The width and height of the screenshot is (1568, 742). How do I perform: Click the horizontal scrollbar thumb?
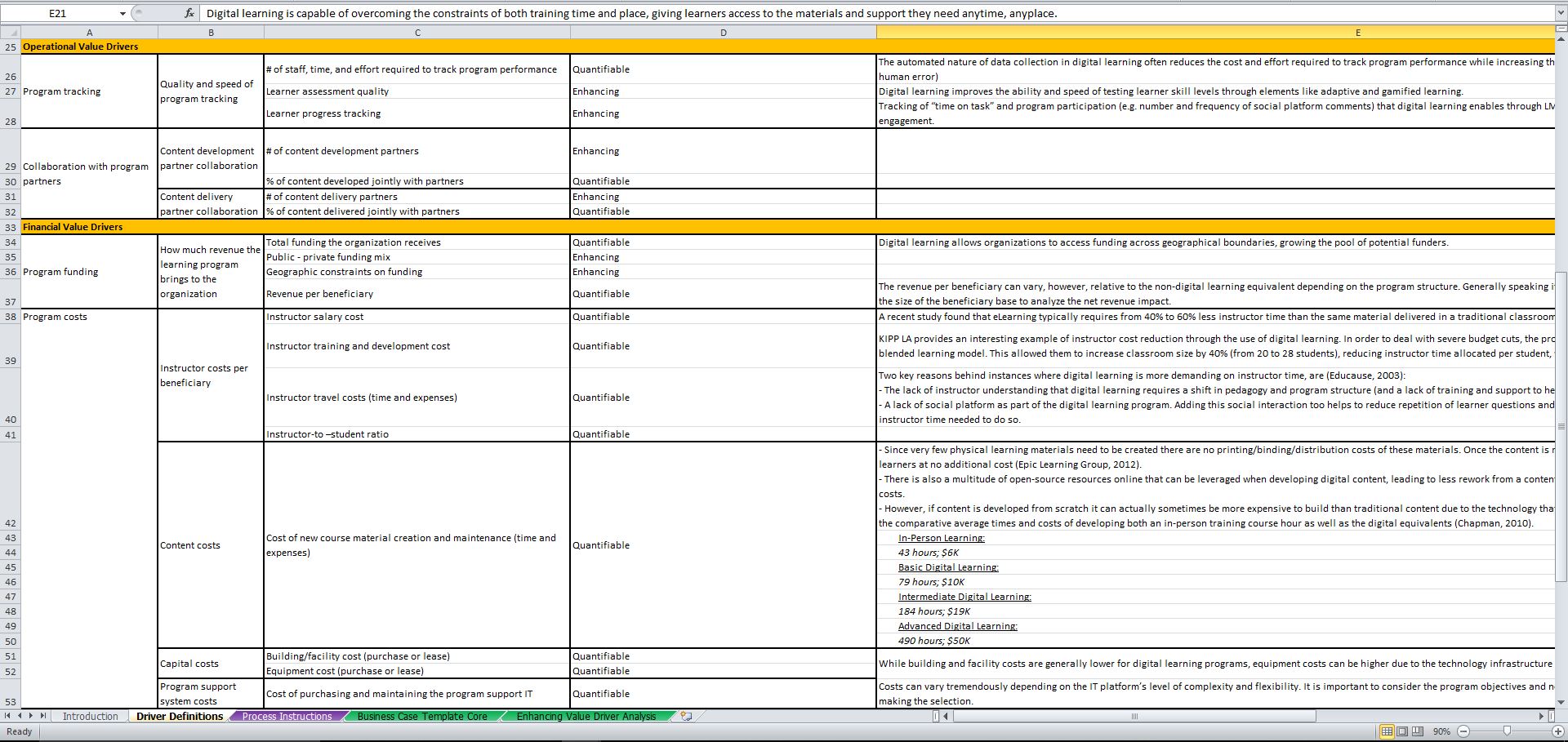[1134, 716]
